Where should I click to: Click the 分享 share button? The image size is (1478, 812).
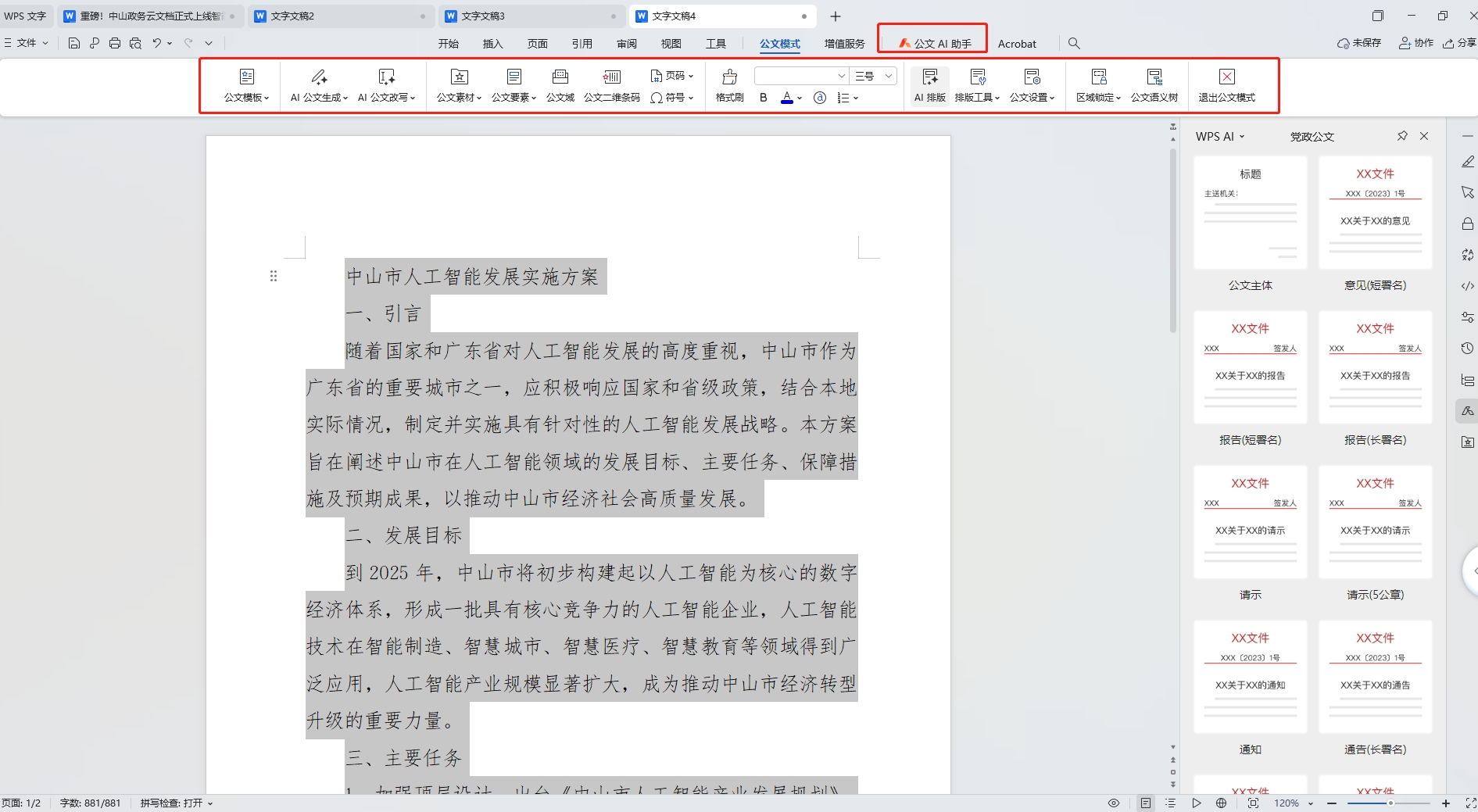[x=1459, y=43]
